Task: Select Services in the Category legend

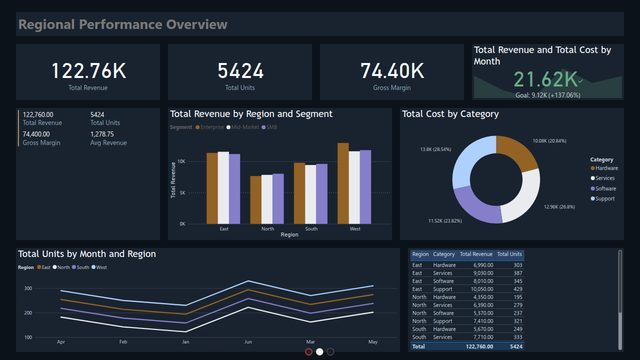Action: pos(602,178)
